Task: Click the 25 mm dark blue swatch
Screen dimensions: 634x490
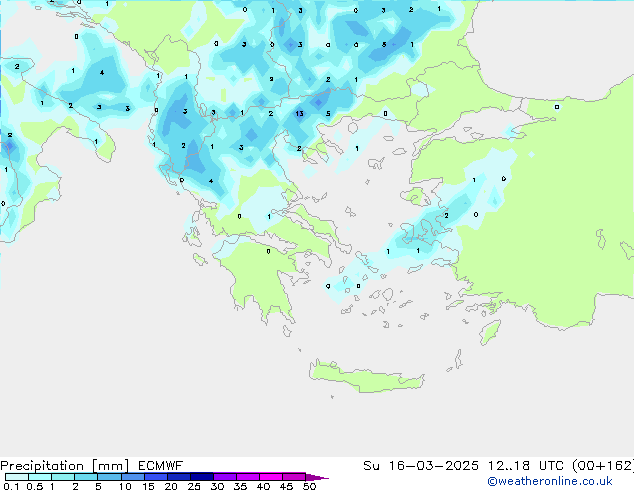Action: [x=202, y=477]
